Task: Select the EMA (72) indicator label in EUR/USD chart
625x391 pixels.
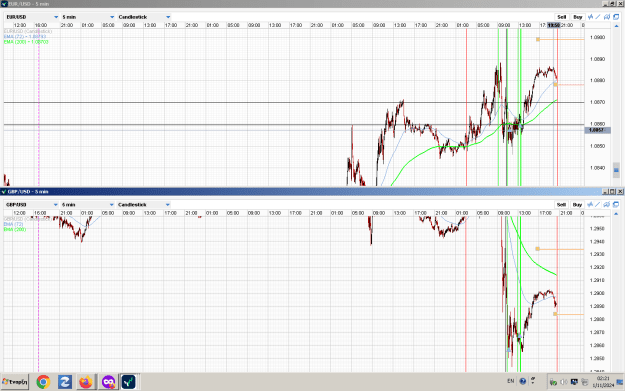Action: pos(25,37)
